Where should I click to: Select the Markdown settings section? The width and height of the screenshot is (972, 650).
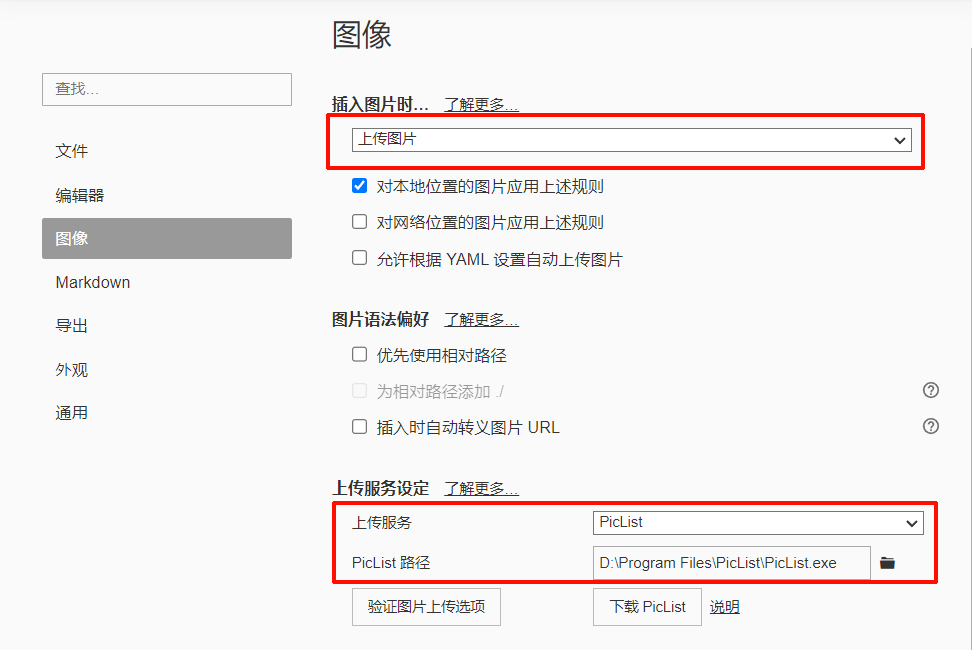(93, 282)
